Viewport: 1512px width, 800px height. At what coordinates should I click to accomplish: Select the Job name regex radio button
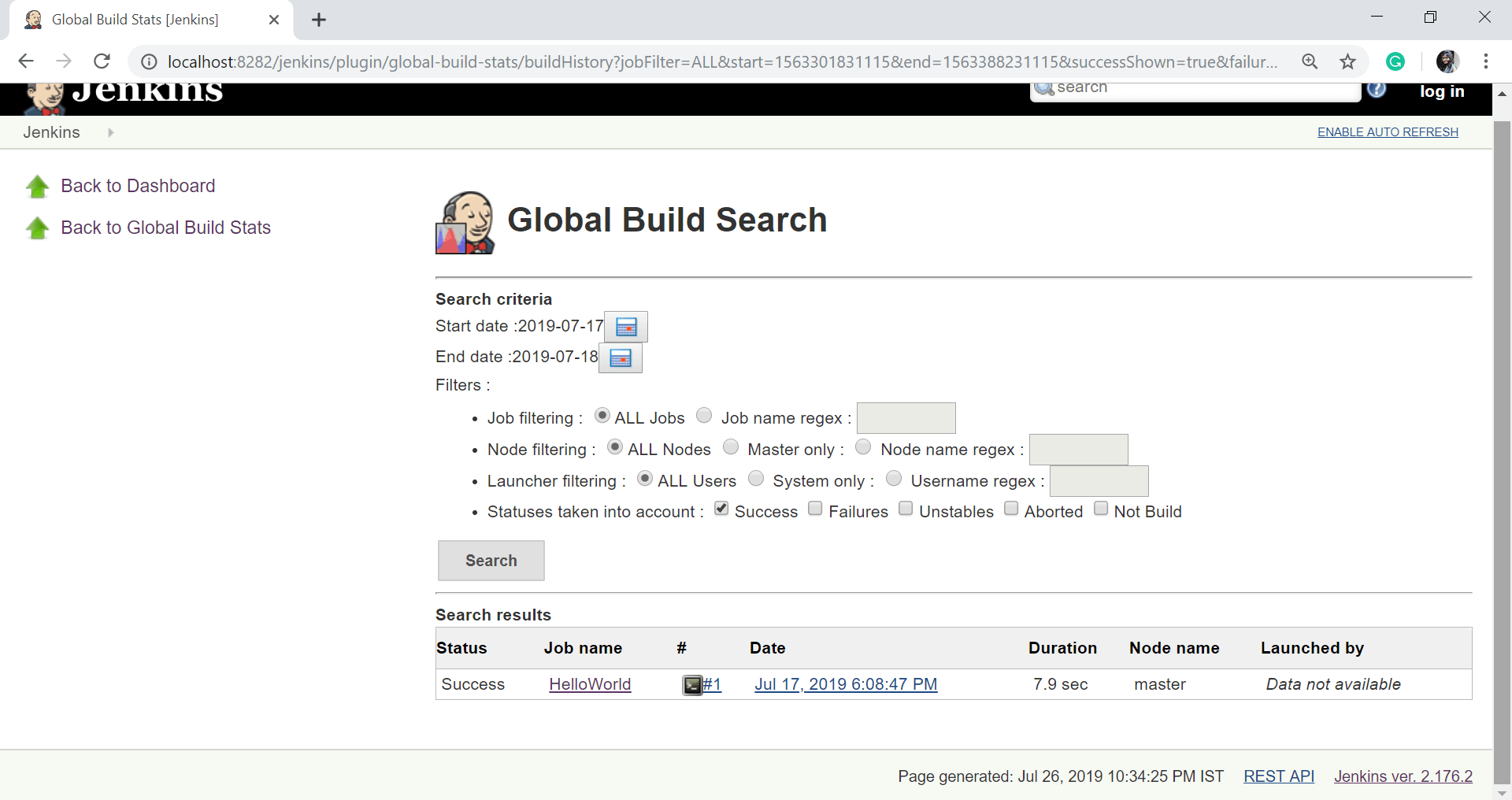[x=704, y=416]
